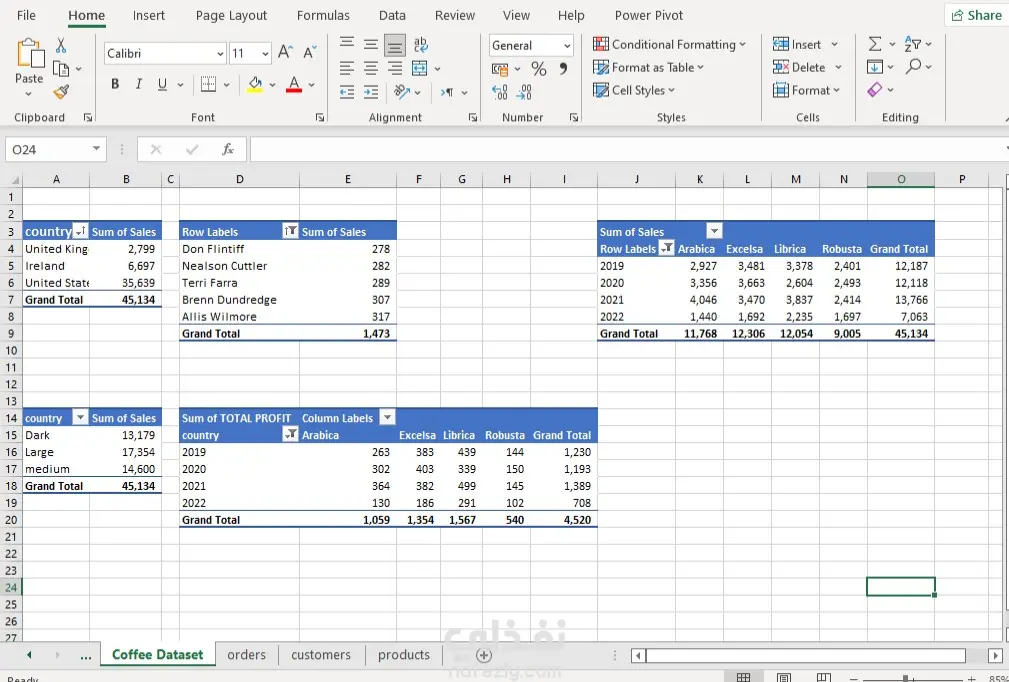Click the Decrease Indent icon
This screenshot has width=1009, height=682.
[347, 92]
